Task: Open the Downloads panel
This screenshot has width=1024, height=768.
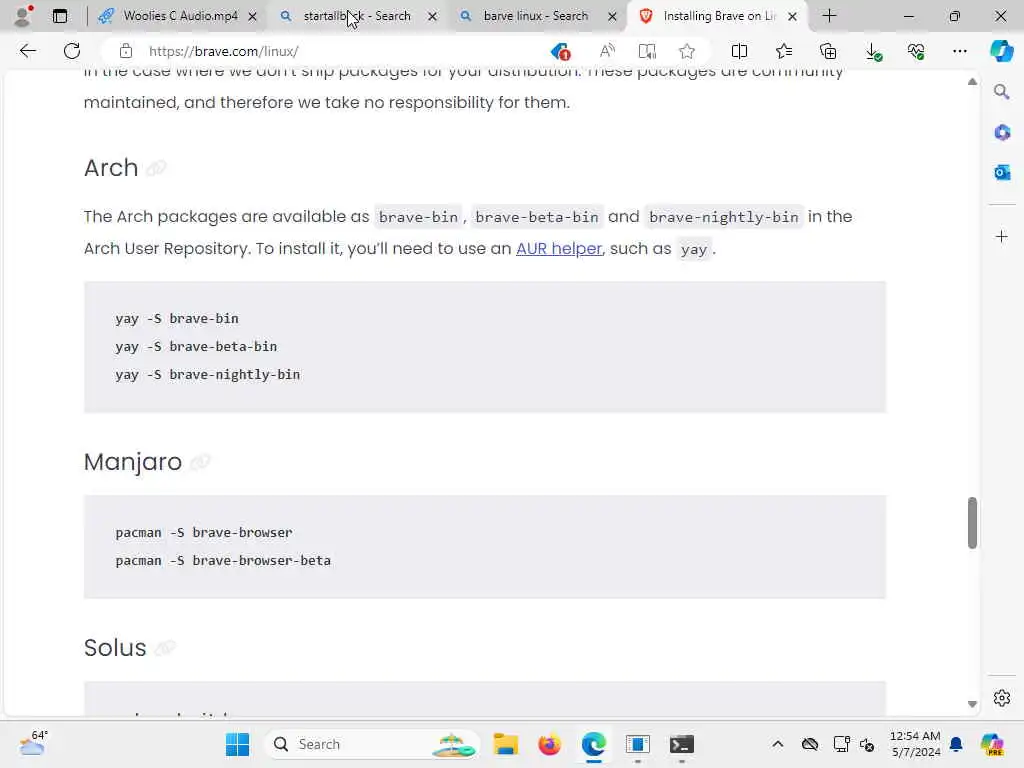Action: point(873,52)
